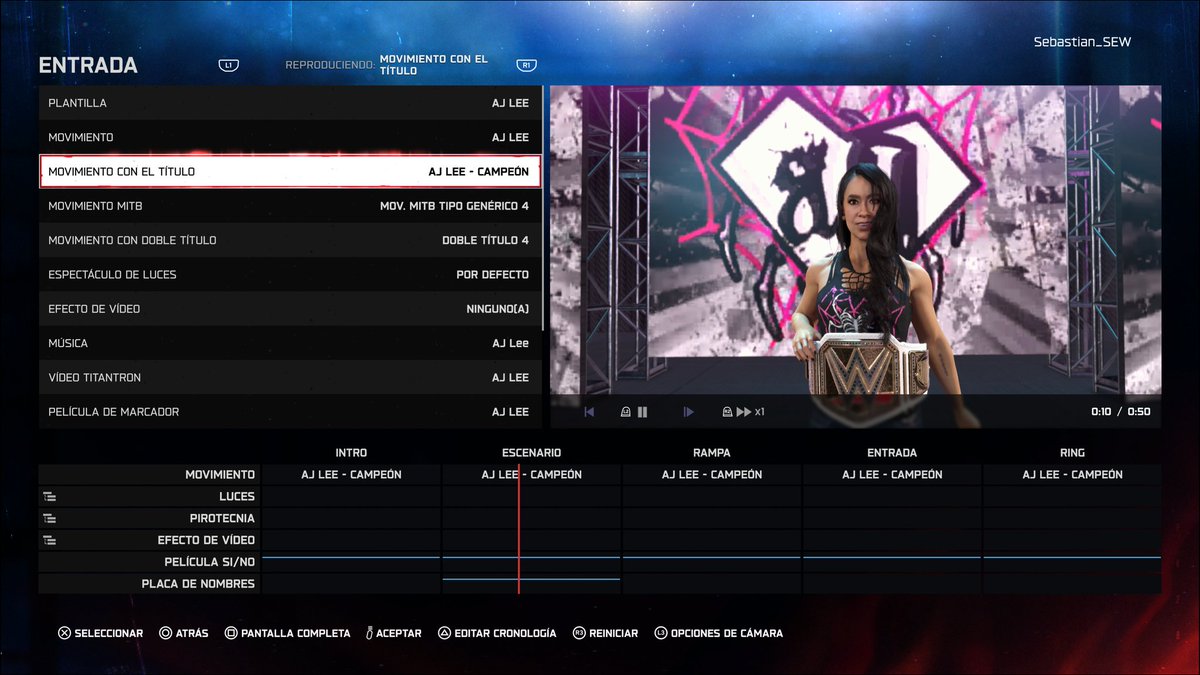
Task: Click the Movimiento timeline row label
Action: [220, 475]
